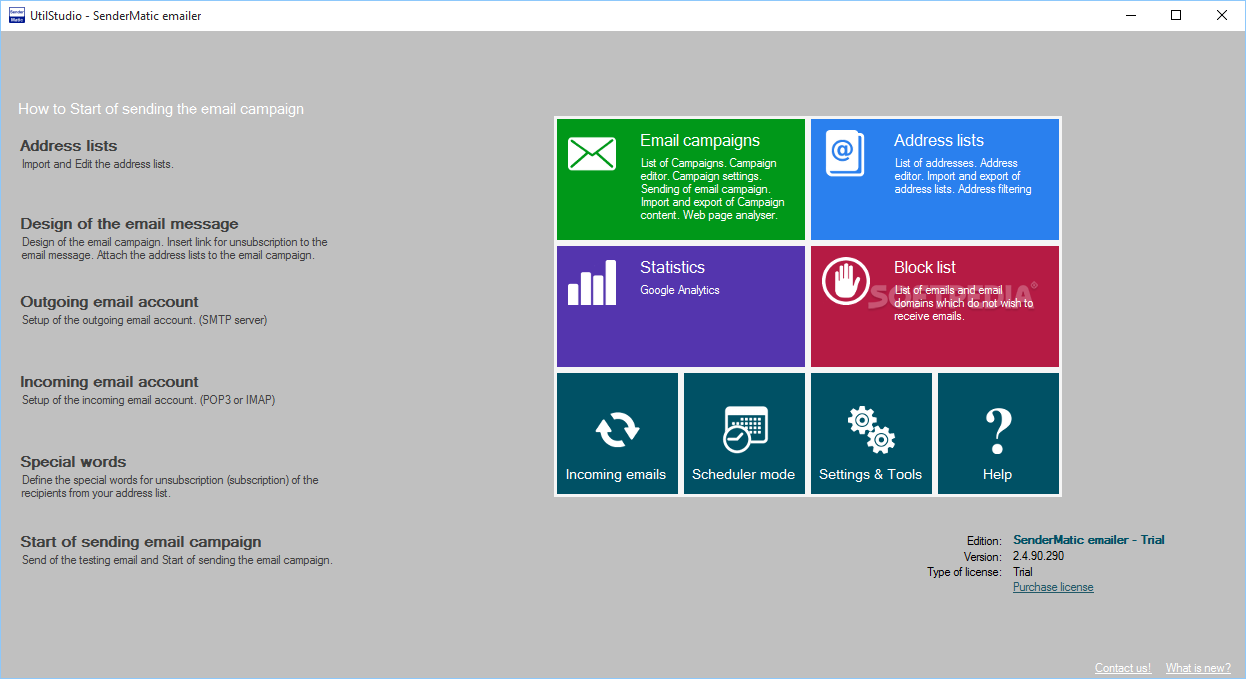
Task: Open Email campaigns envelope icon
Action: [x=592, y=154]
